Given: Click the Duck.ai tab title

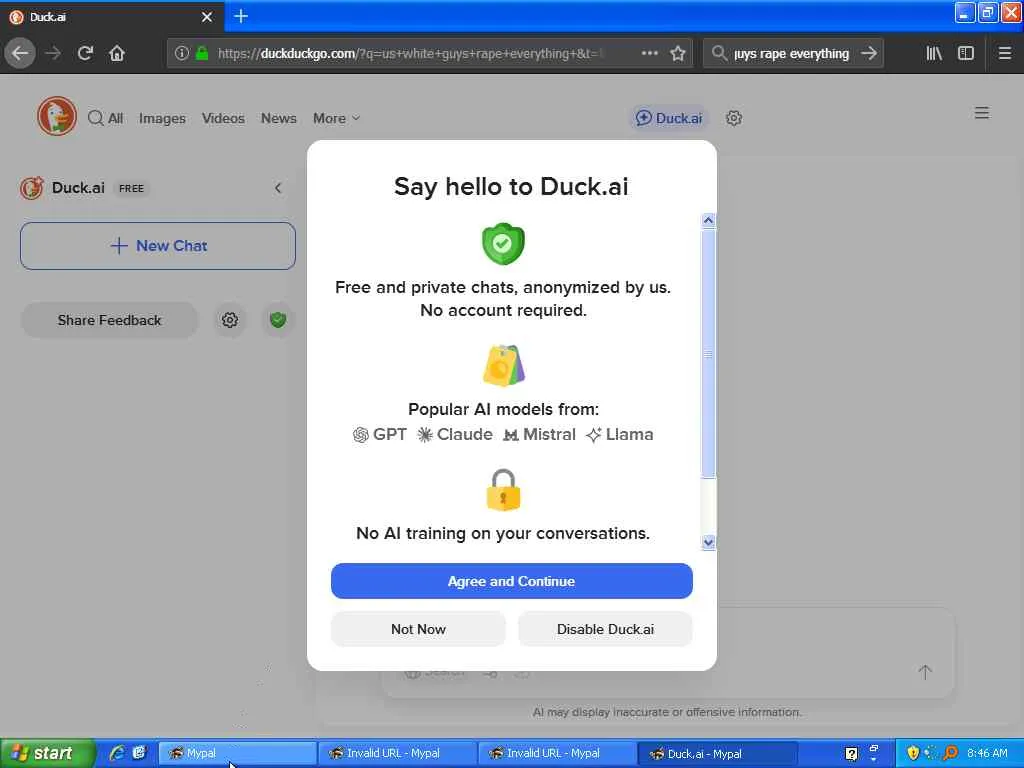Looking at the screenshot, I should tap(48, 17).
